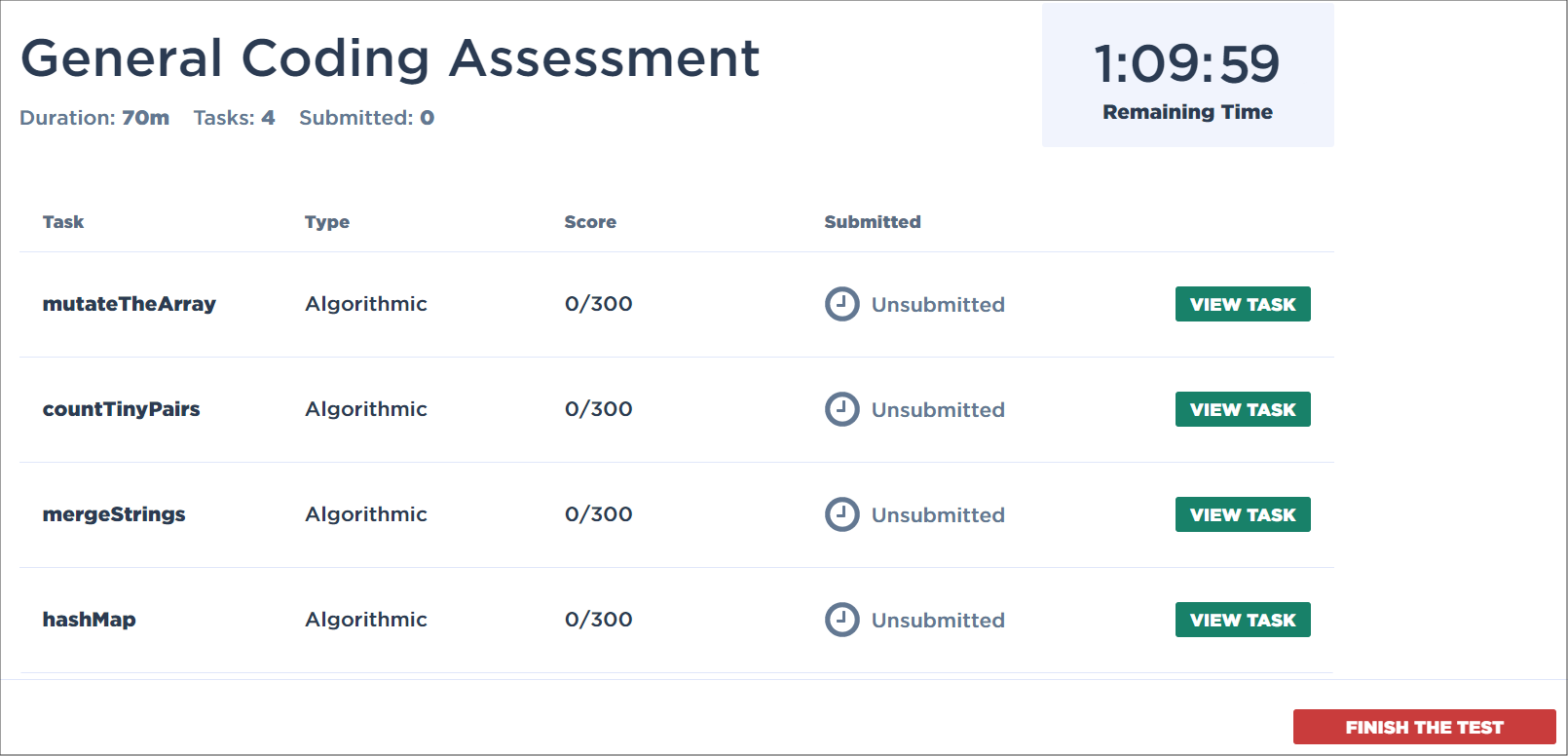The image size is (1568, 756).
Task: Click VIEW TASK beside hashMap
Action: click(x=1242, y=620)
